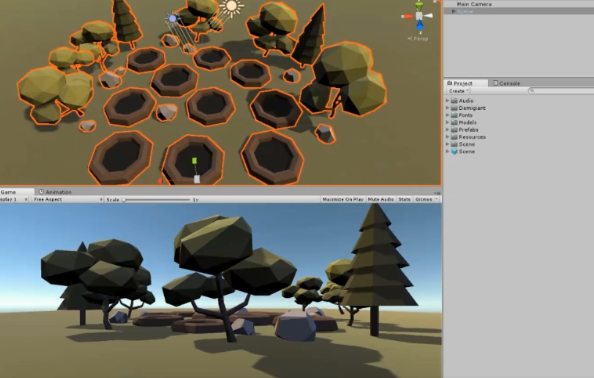Click the Project panel search field

(561, 91)
